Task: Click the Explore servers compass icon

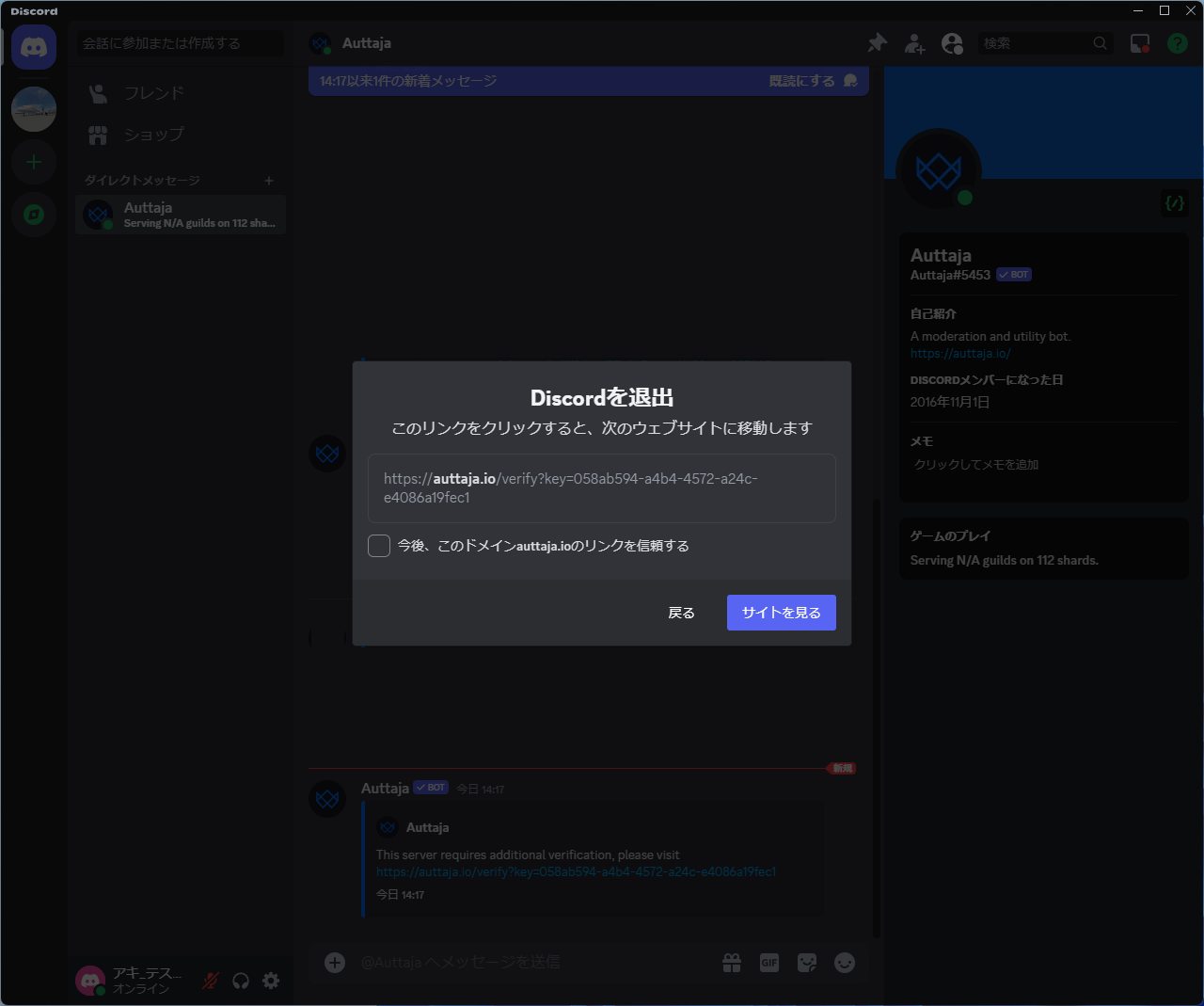Action: click(x=34, y=215)
